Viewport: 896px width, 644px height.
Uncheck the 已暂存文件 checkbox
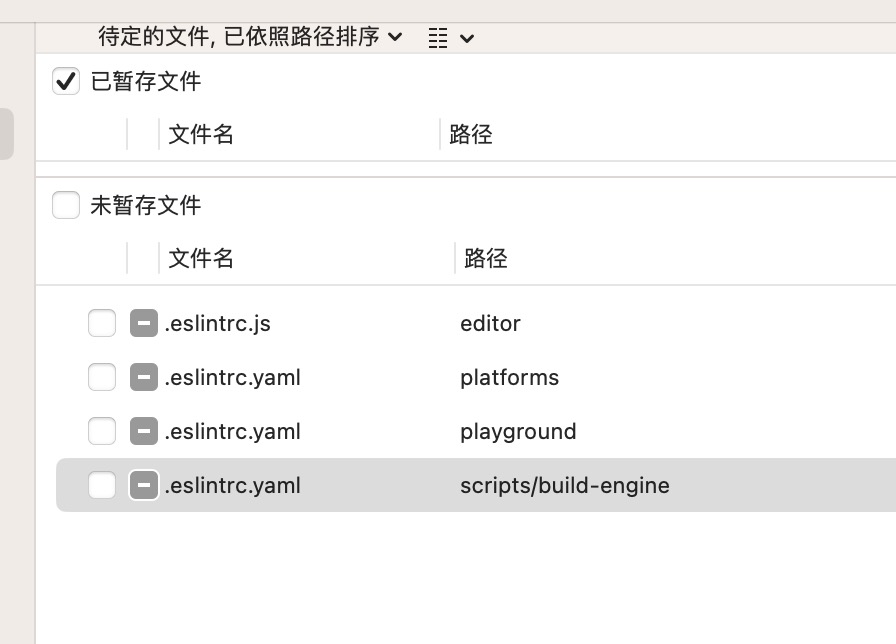pos(66,81)
